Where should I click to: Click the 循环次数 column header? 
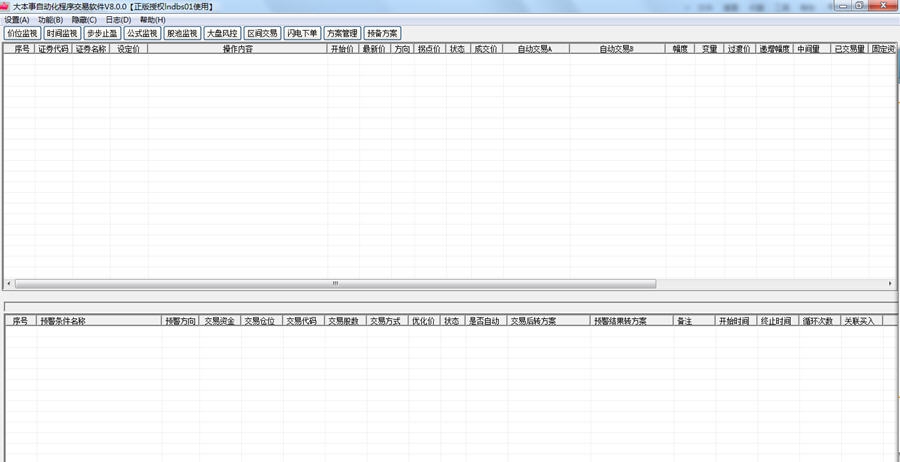(820, 321)
